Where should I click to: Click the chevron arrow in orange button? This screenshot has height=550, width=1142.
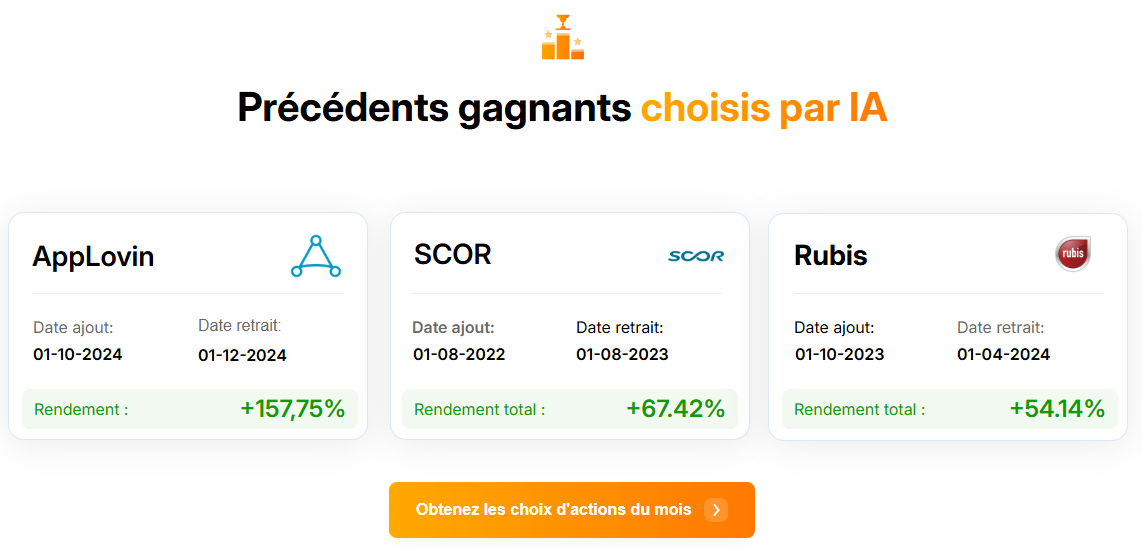[x=716, y=510]
